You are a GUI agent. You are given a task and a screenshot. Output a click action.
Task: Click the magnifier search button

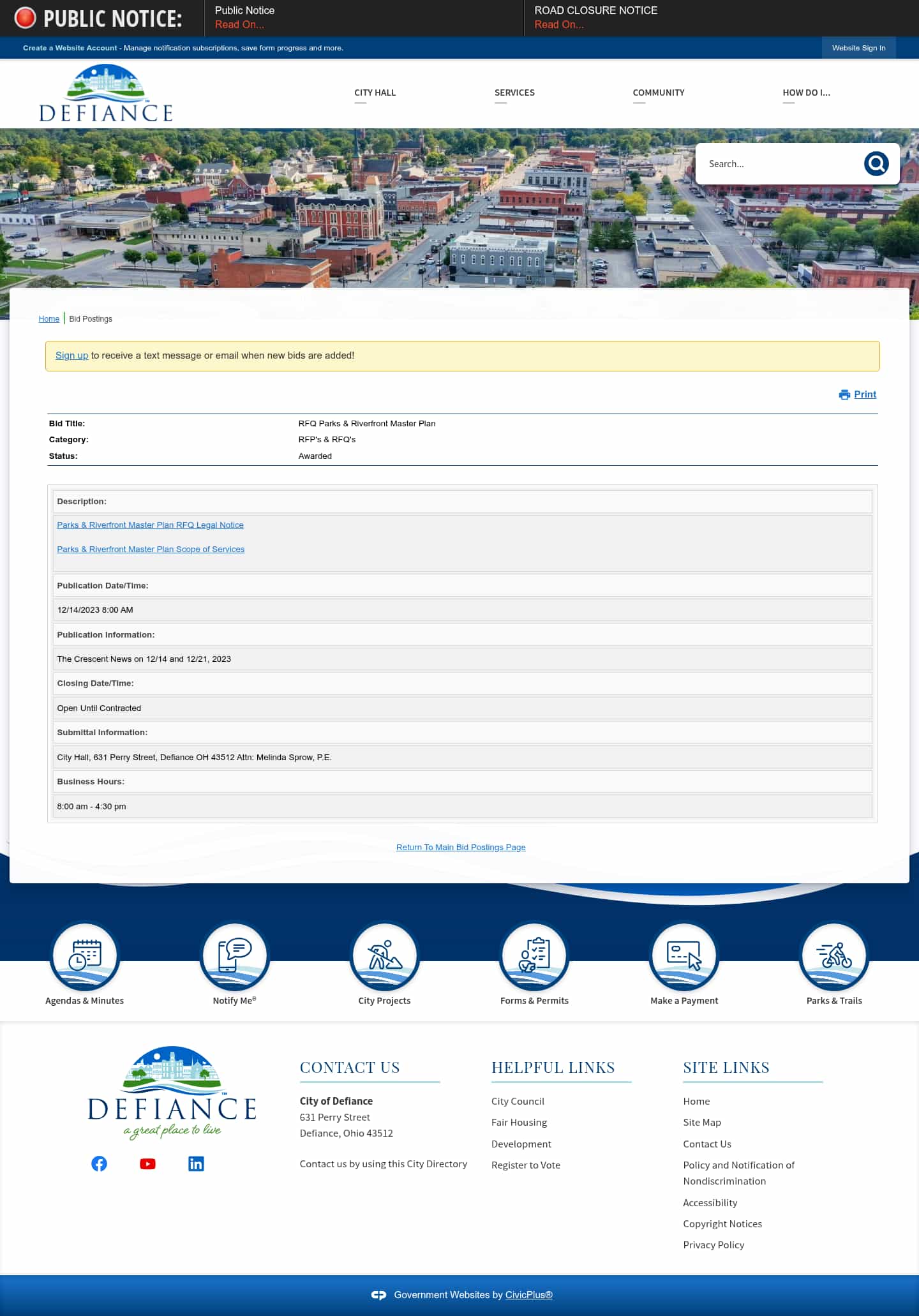876,164
